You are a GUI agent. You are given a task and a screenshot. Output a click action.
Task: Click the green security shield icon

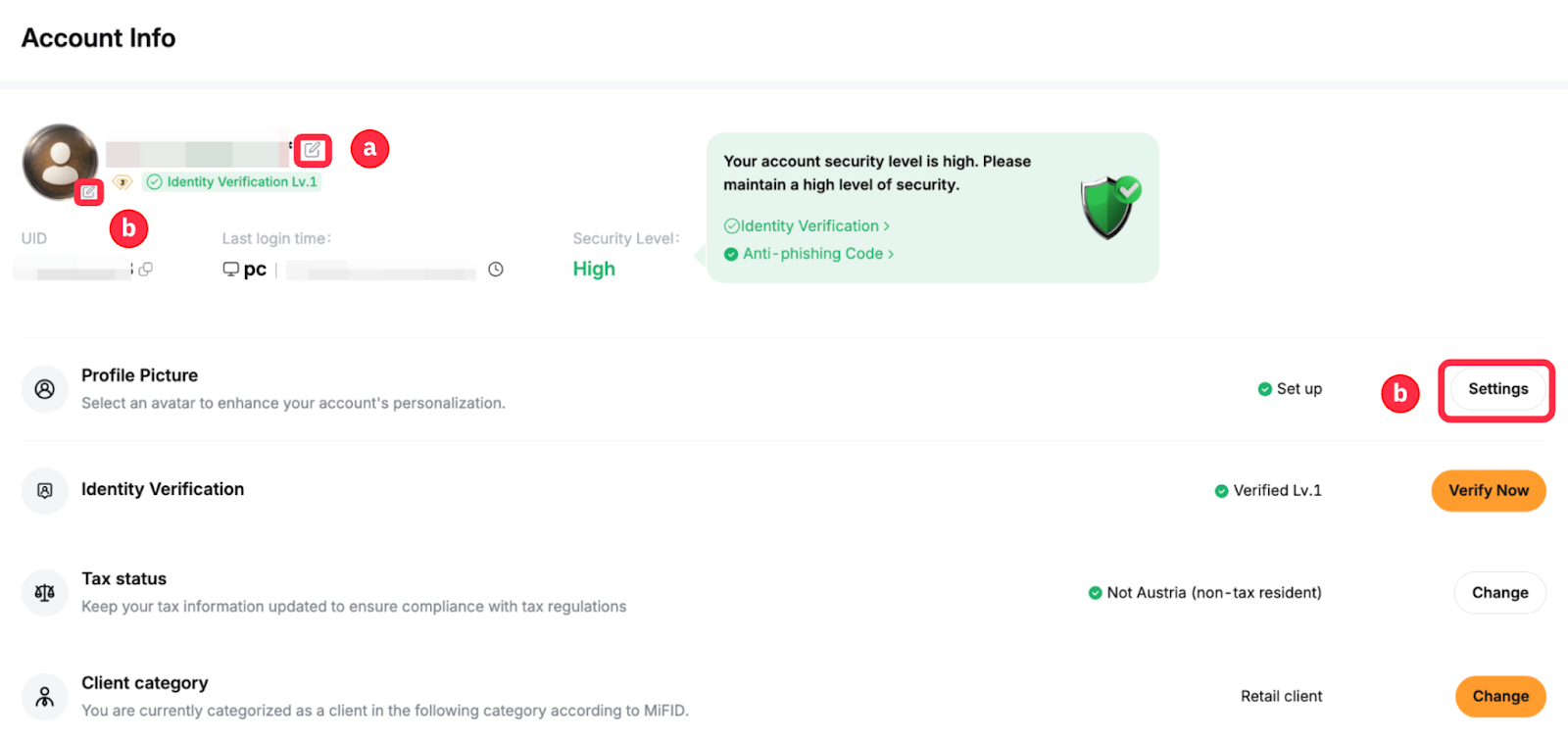coord(1109,206)
